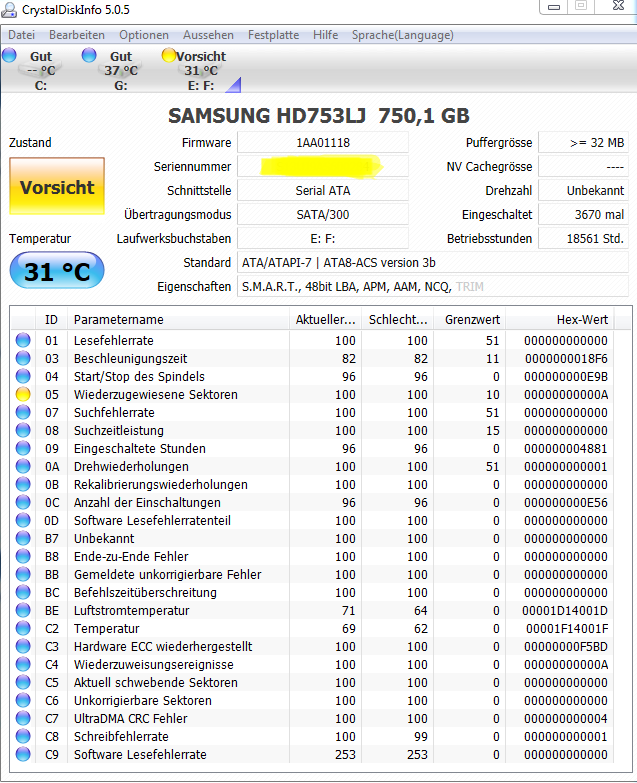Viewport: 637px width, 783px height.
Task: Click status orb for Anzahl der Einschaltungen
Action: (23, 502)
